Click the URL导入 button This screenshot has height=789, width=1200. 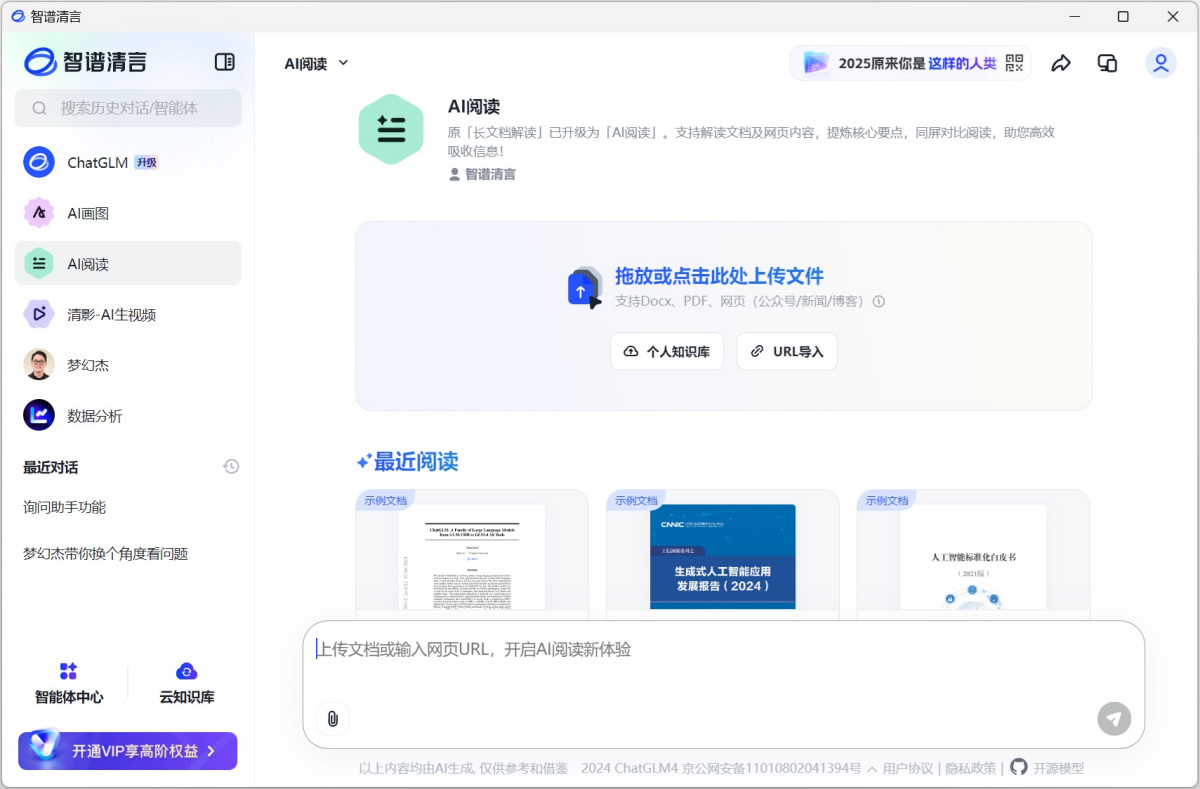click(x=787, y=351)
